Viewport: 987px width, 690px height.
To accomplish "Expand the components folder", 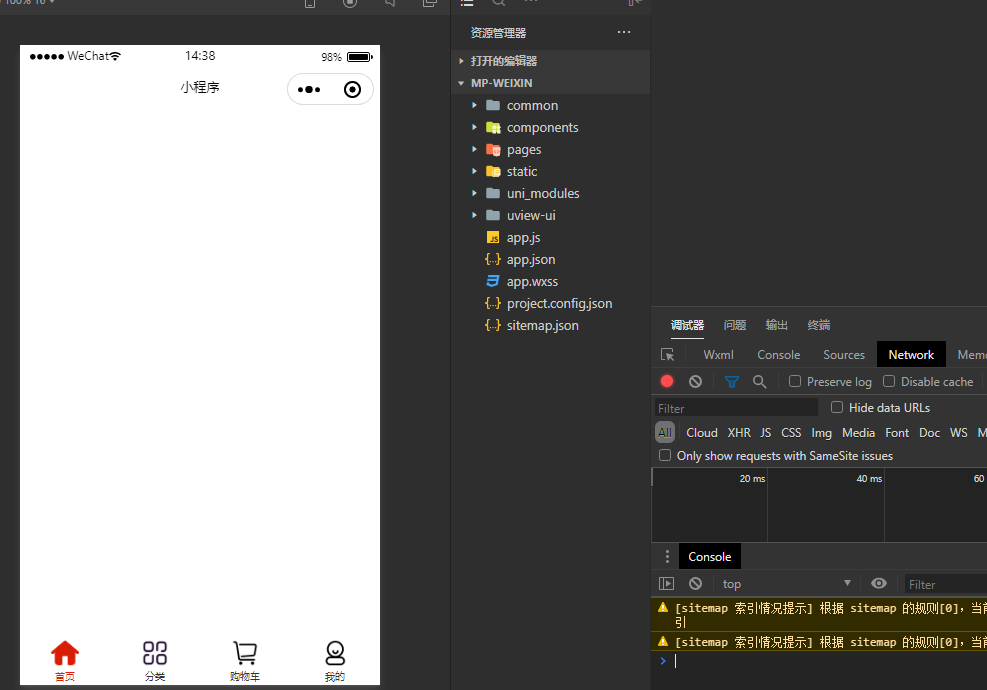I will coord(542,127).
